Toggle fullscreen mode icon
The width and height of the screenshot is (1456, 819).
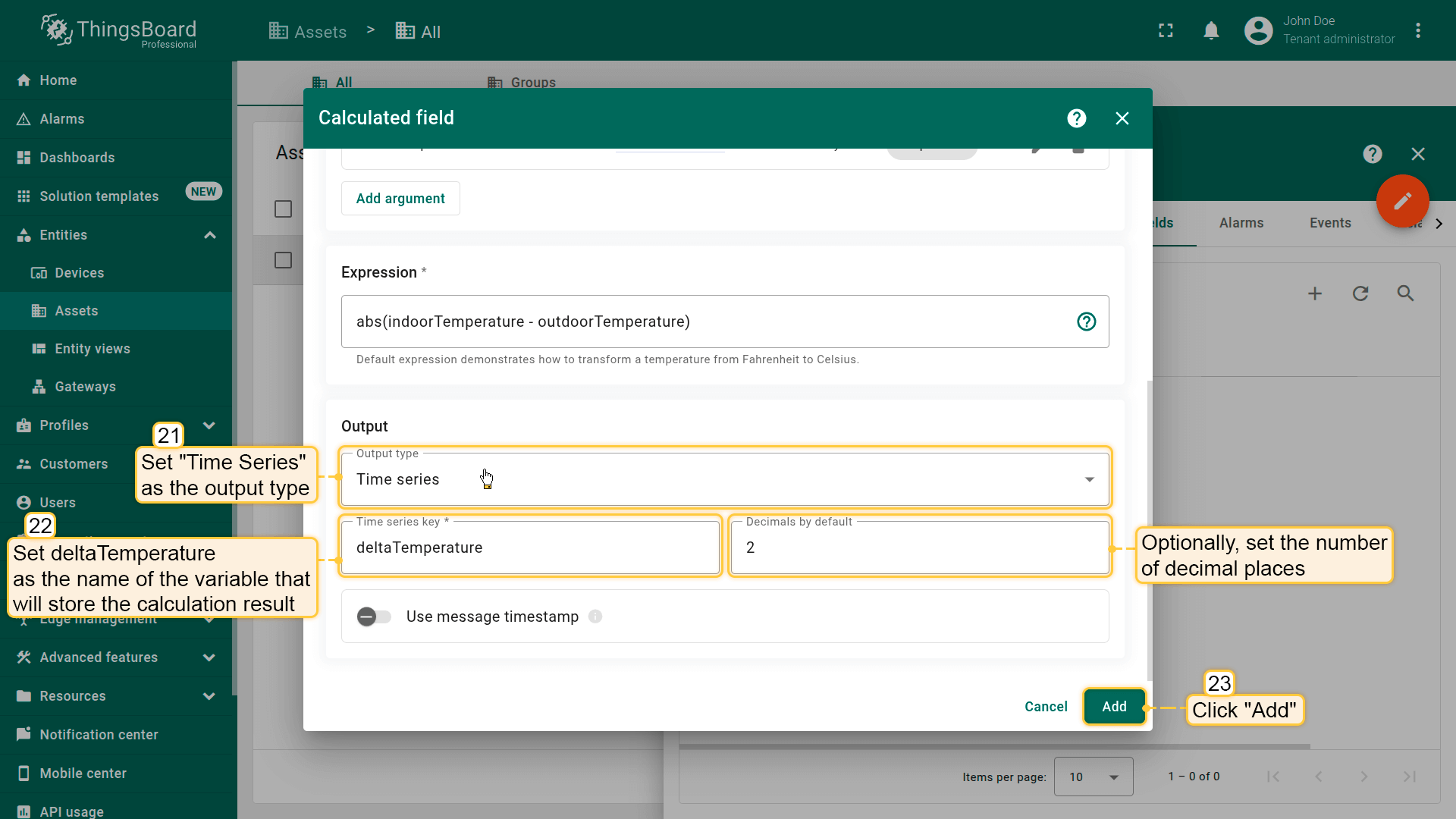pyautogui.click(x=1166, y=31)
